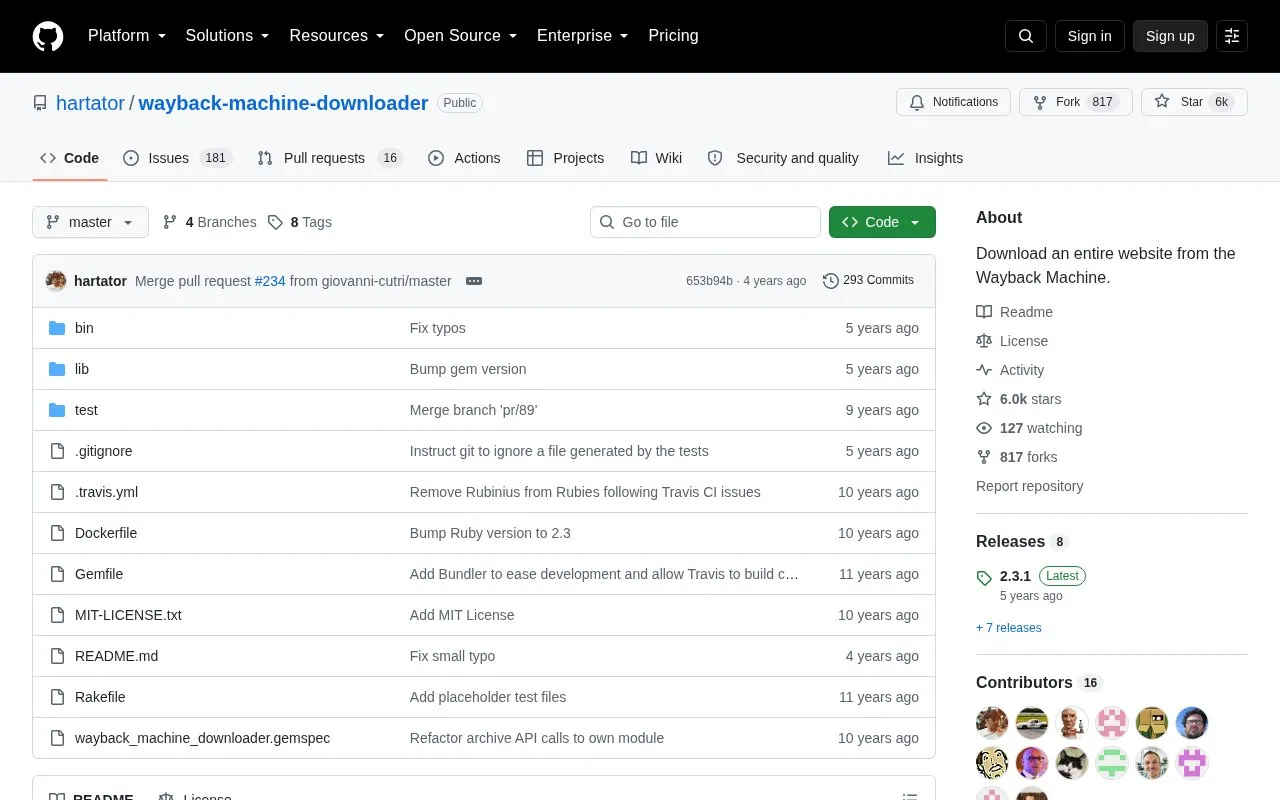
Task: Click the GitHub logo home icon
Action: point(48,36)
